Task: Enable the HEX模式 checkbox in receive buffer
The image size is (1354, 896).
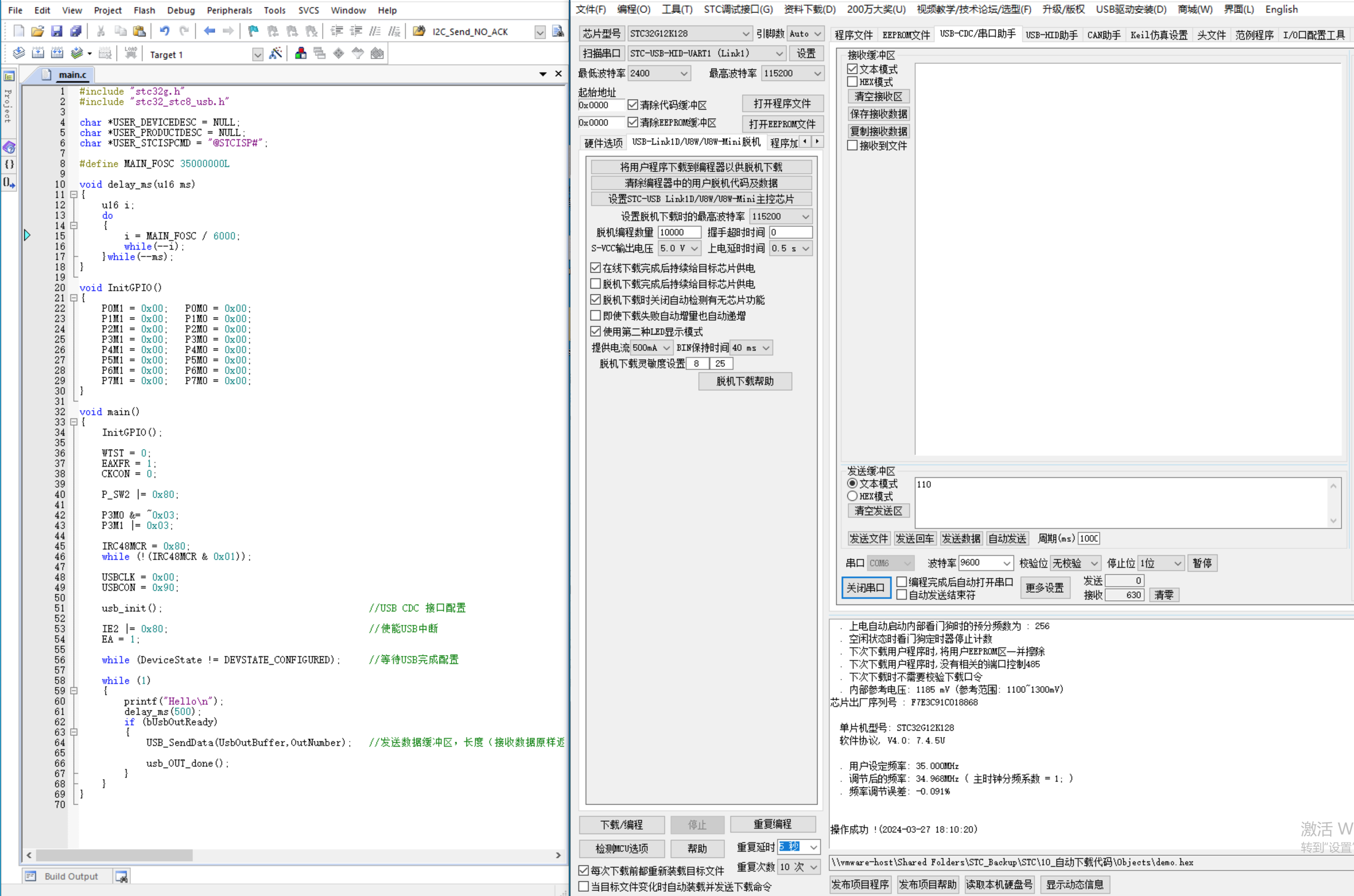Action: [x=852, y=82]
